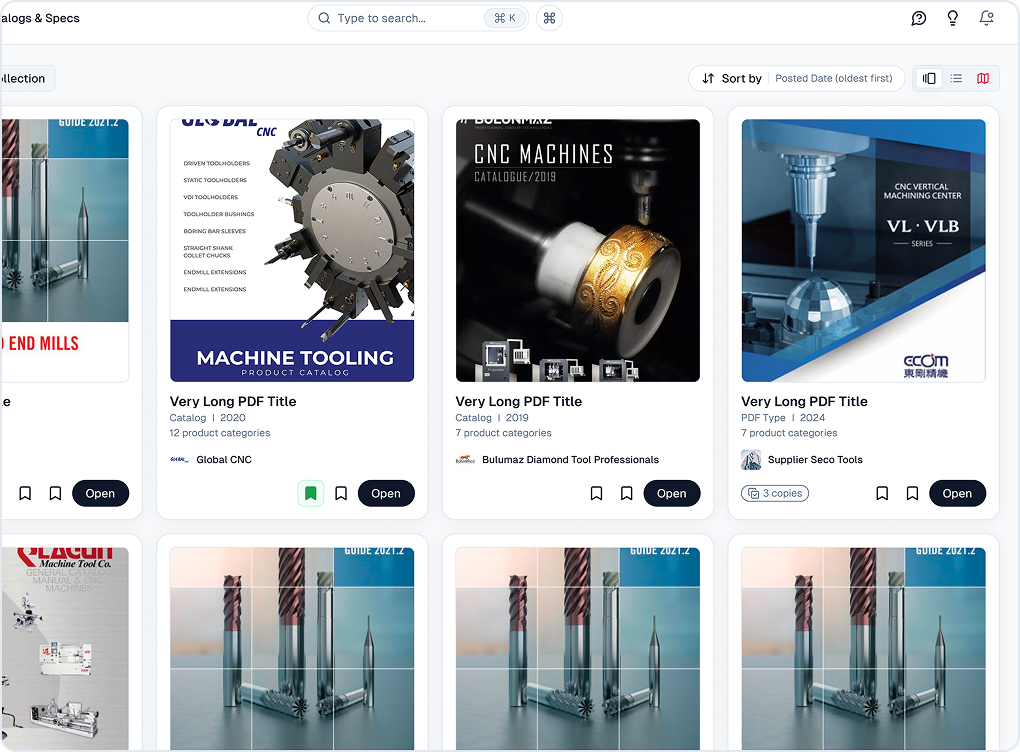The image size is (1020, 752).
Task: Click the Bulumaz card's Very Long PDF Title
Action: 518,401
